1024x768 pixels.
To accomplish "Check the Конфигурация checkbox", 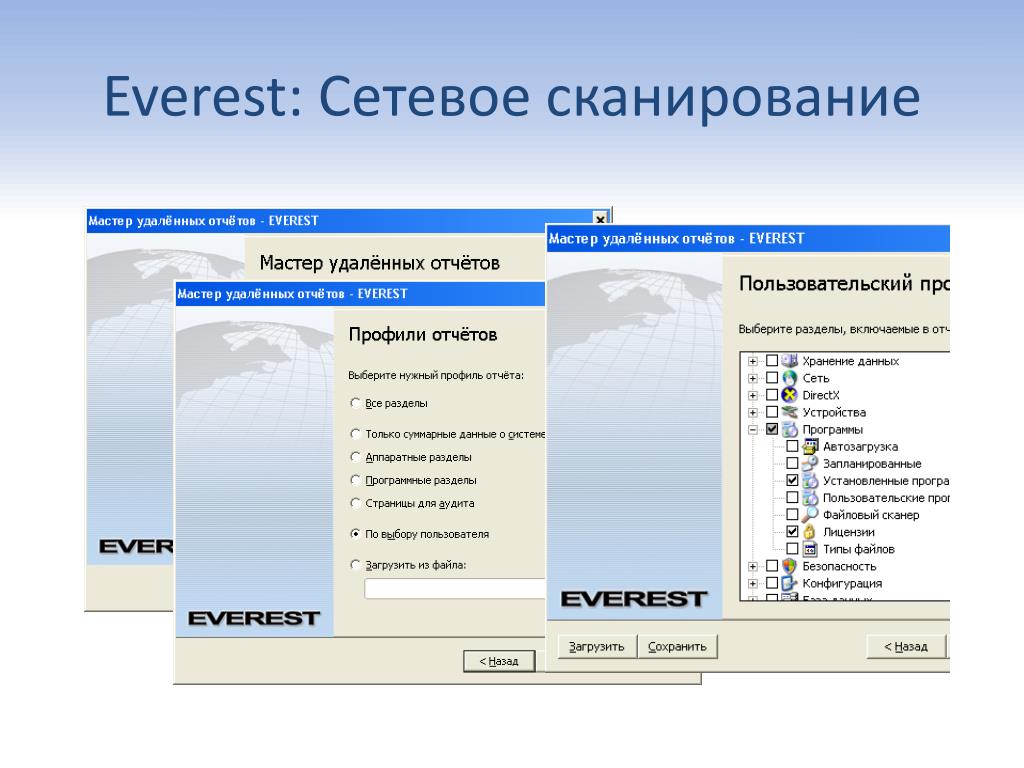I will pos(772,583).
